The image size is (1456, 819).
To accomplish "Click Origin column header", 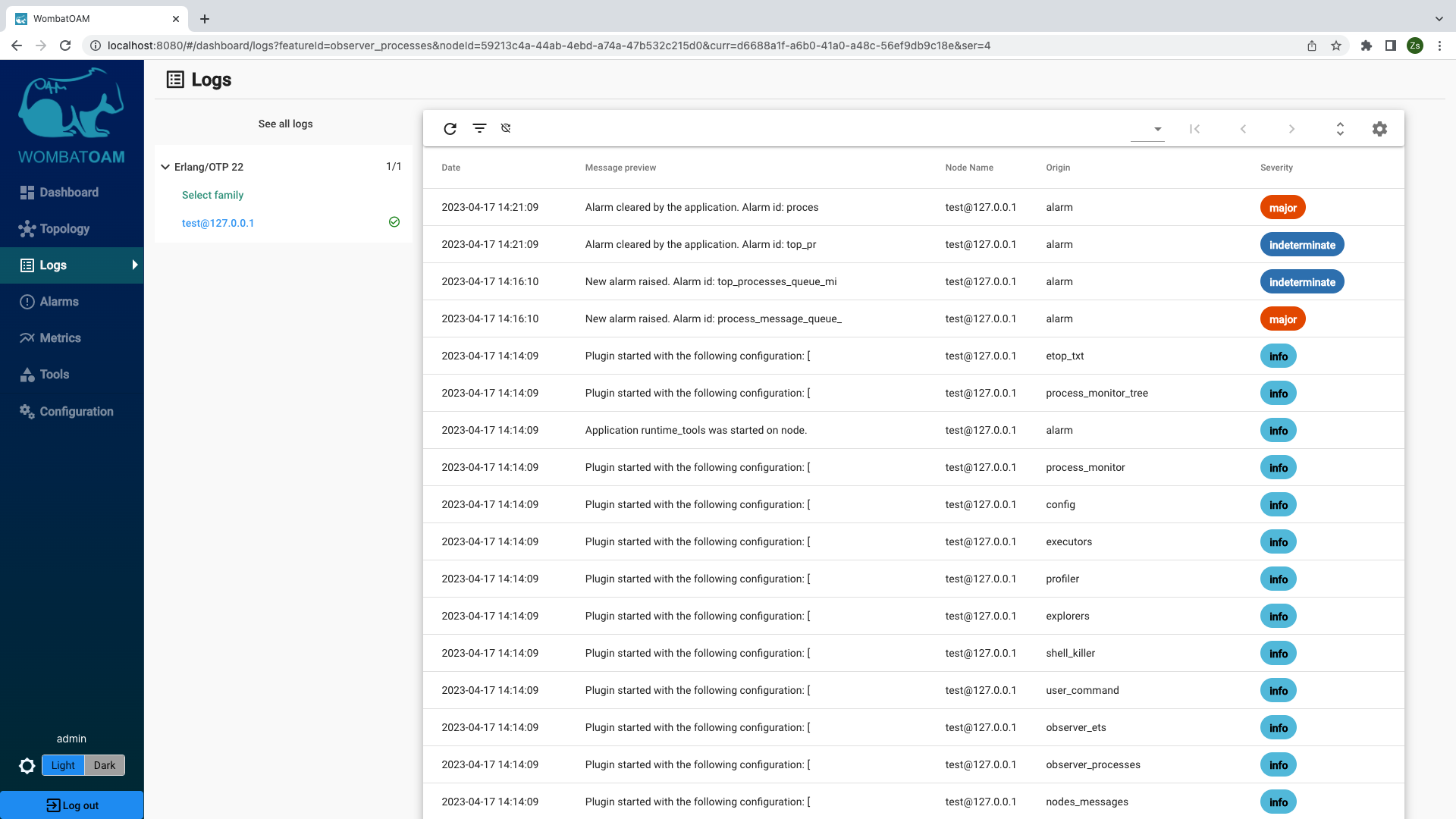I will pyautogui.click(x=1058, y=168).
